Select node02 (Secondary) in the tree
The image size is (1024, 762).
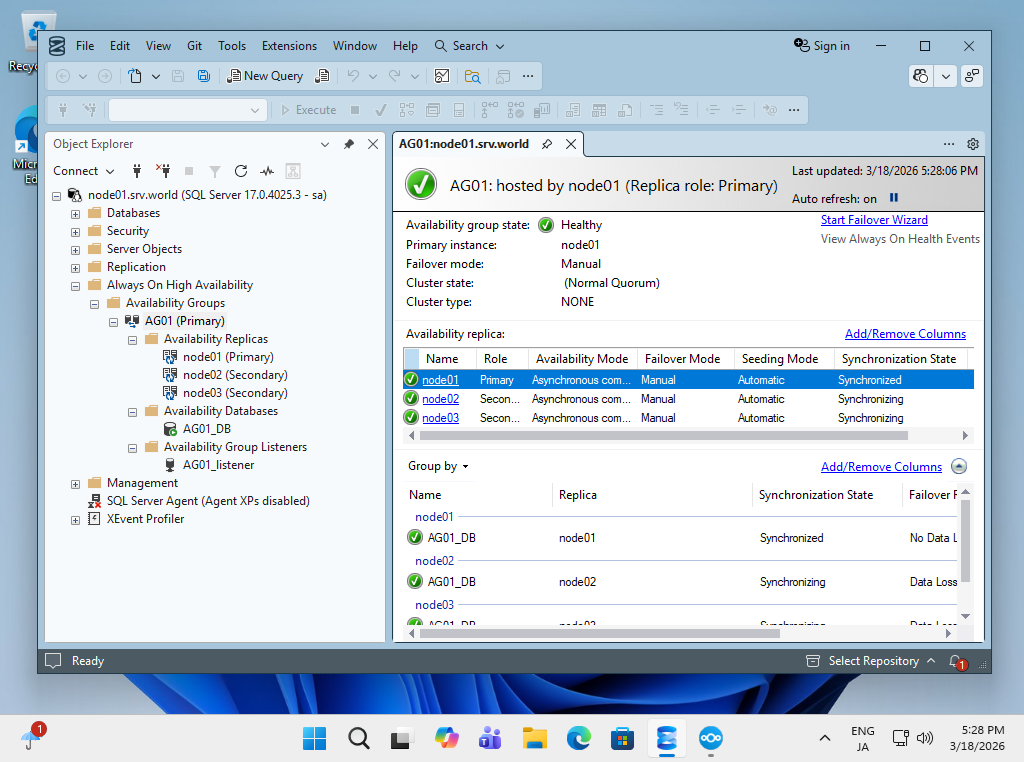[235, 375]
